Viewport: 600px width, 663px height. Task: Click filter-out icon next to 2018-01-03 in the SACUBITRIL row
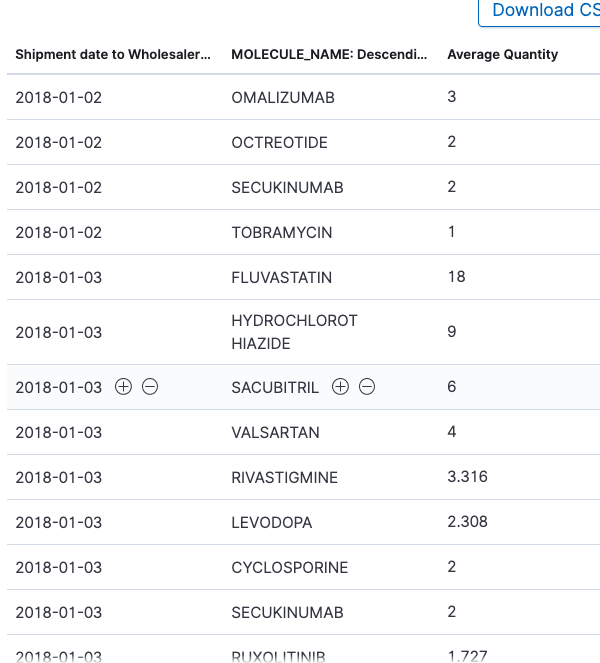click(x=150, y=387)
